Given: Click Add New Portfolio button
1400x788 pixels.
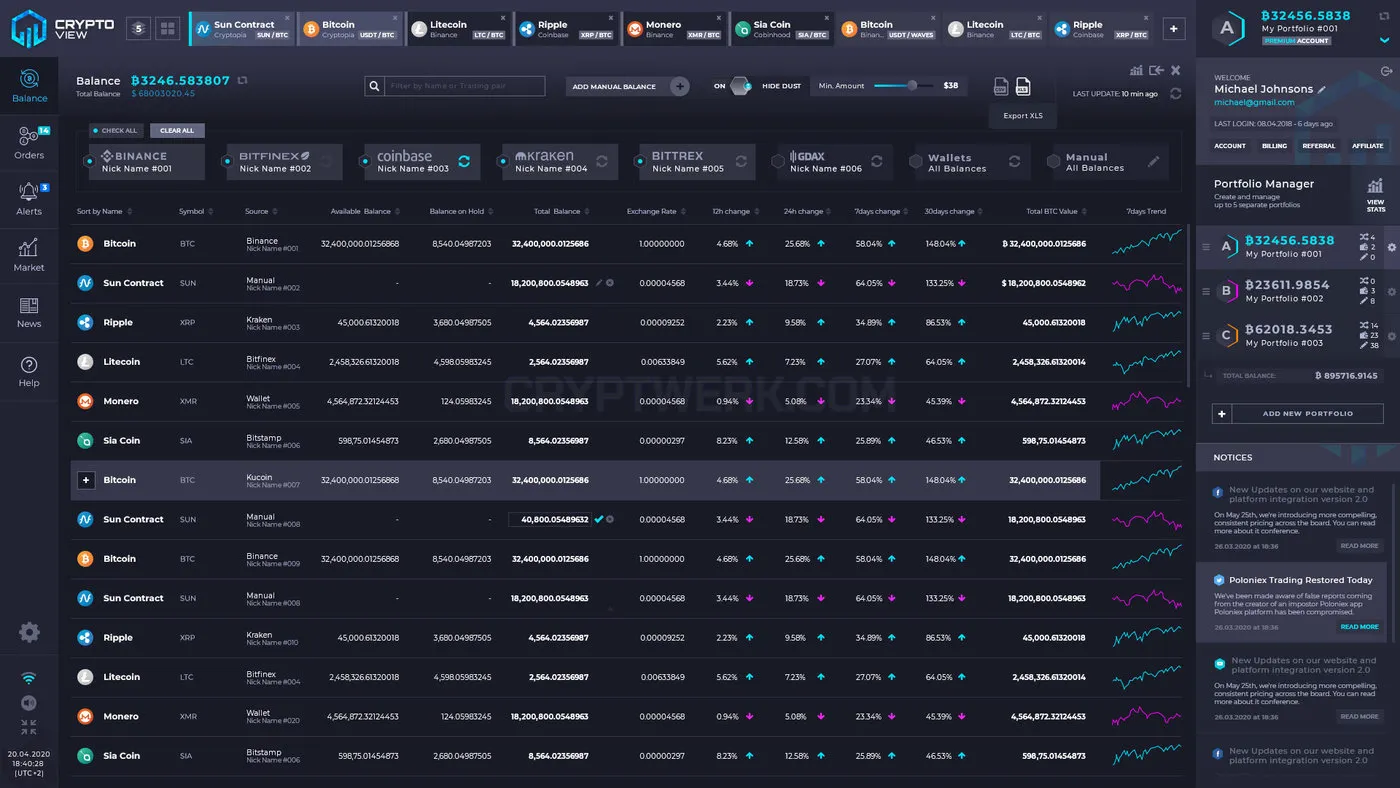Looking at the screenshot, I should coord(1297,413).
